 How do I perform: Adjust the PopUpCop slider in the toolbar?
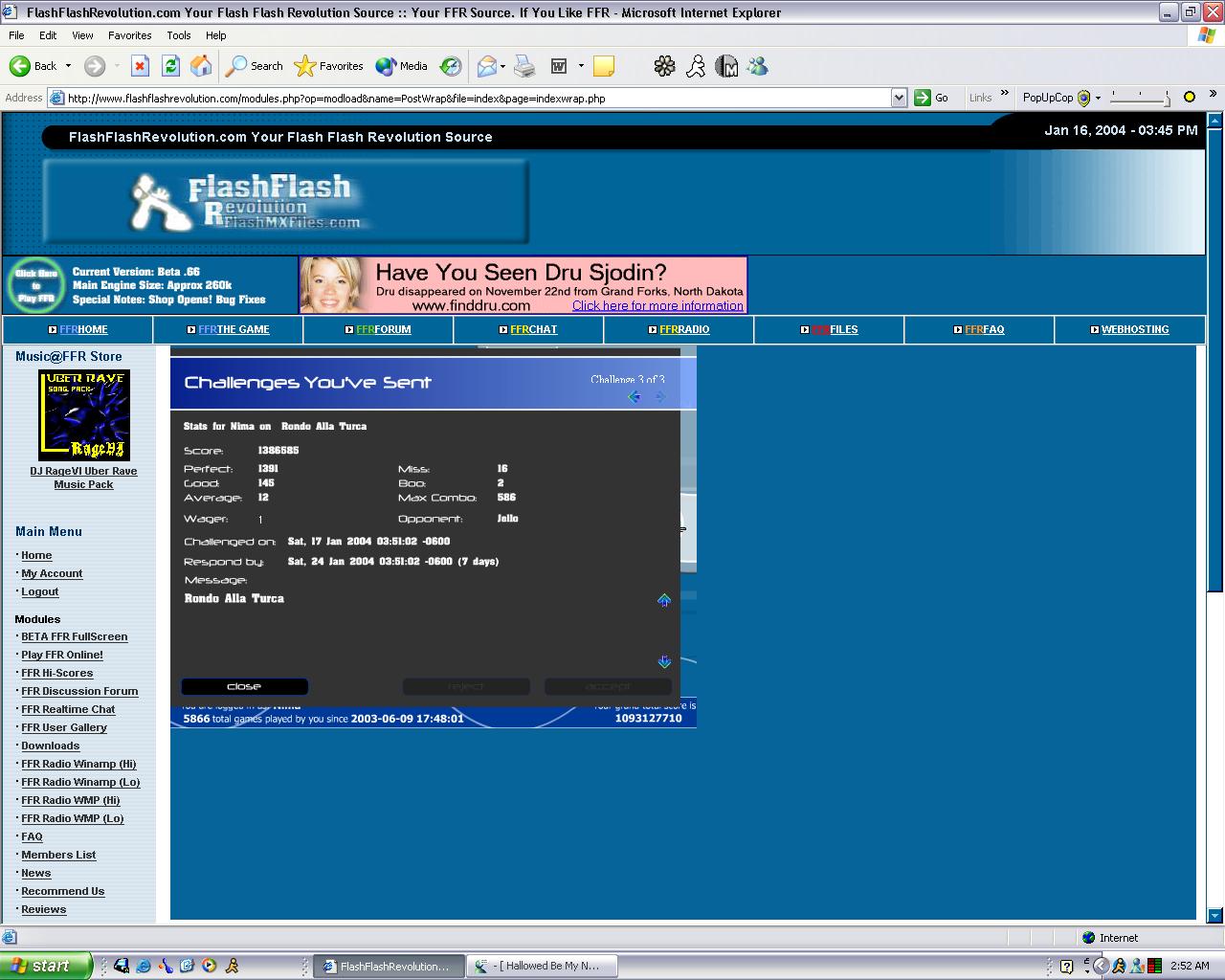(1140, 98)
